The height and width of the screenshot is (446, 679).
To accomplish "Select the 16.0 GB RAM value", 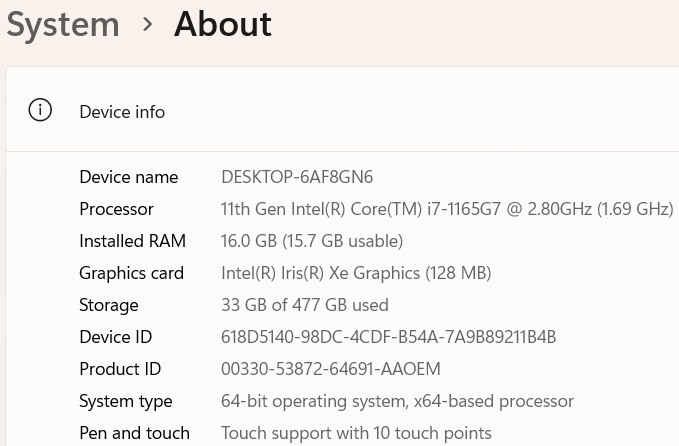I will (312, 241).
